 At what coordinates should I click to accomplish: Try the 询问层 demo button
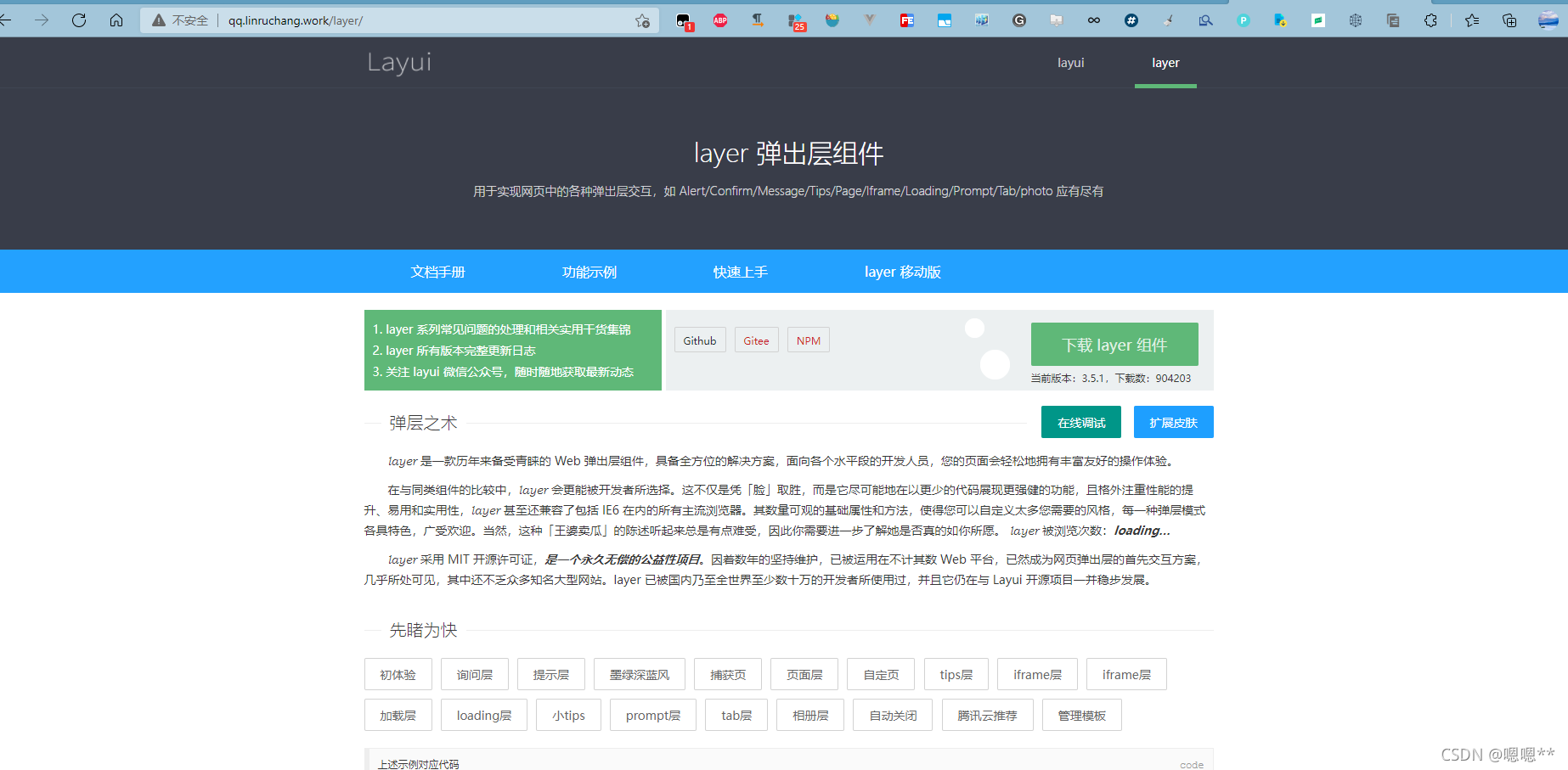point(475,674)
